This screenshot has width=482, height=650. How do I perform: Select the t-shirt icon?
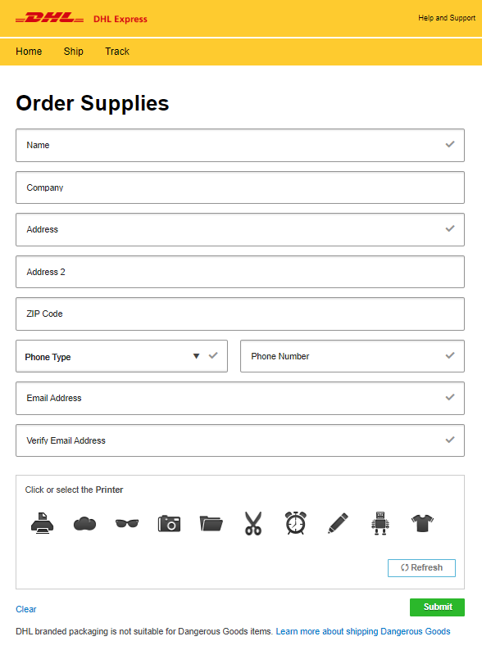coord(422,523)
